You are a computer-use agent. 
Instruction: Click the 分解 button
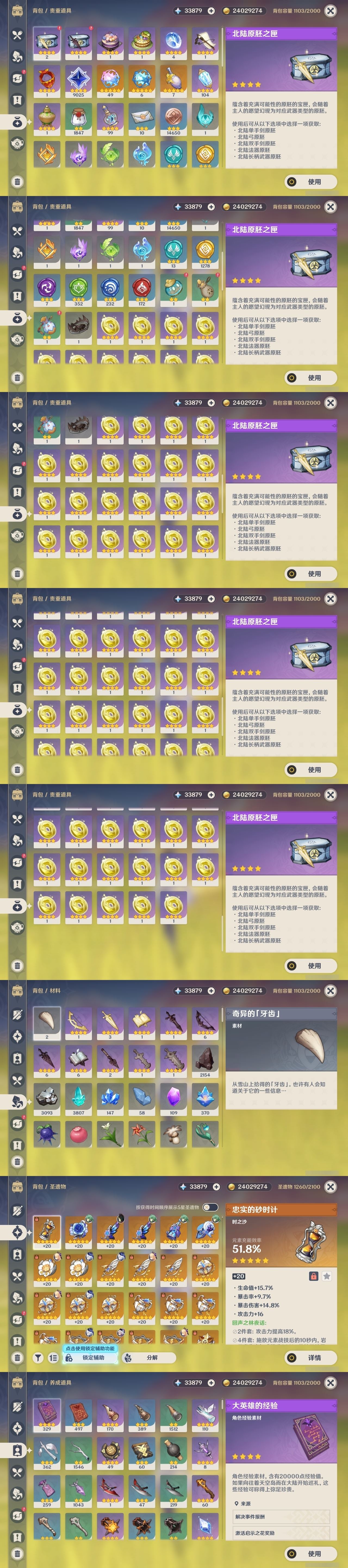[148, 1357]
